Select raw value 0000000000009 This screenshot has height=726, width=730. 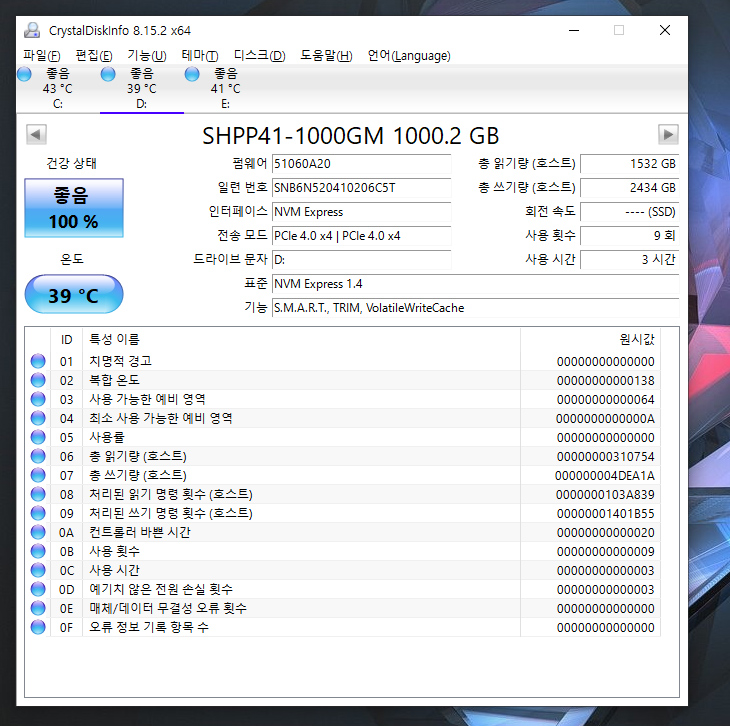(x=605, y=551)
